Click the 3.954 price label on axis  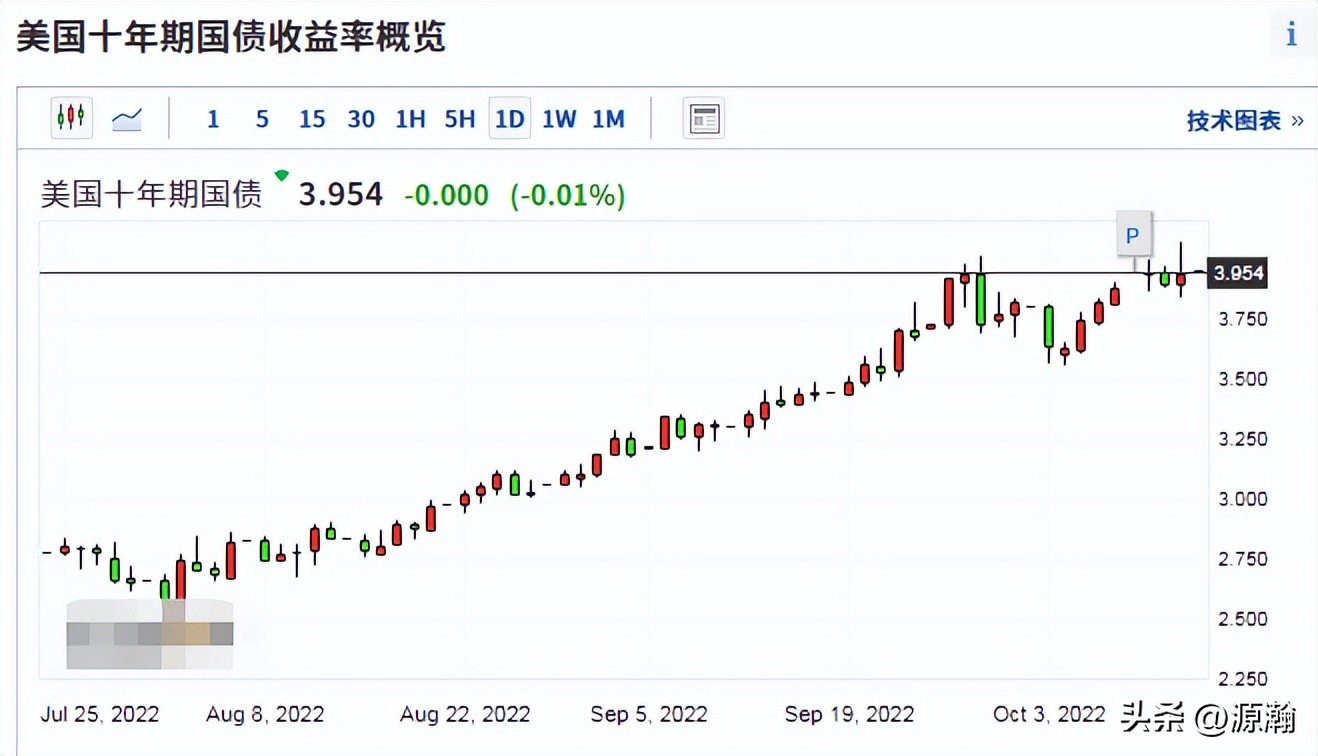(1238, 273)
